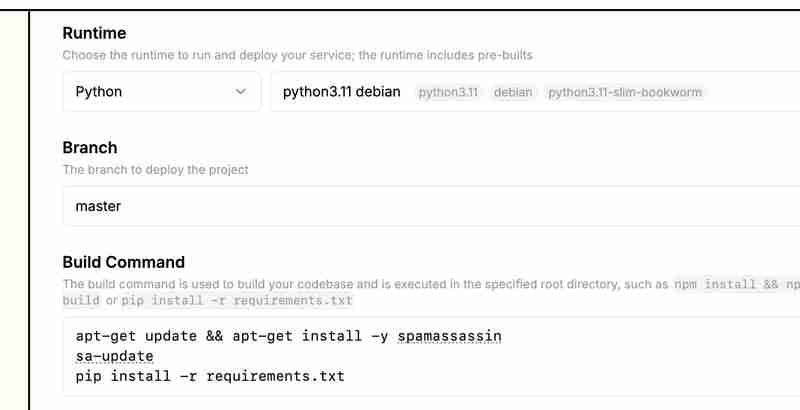Focus the master branch input field
800x410 pixels.
coord(430,206)
